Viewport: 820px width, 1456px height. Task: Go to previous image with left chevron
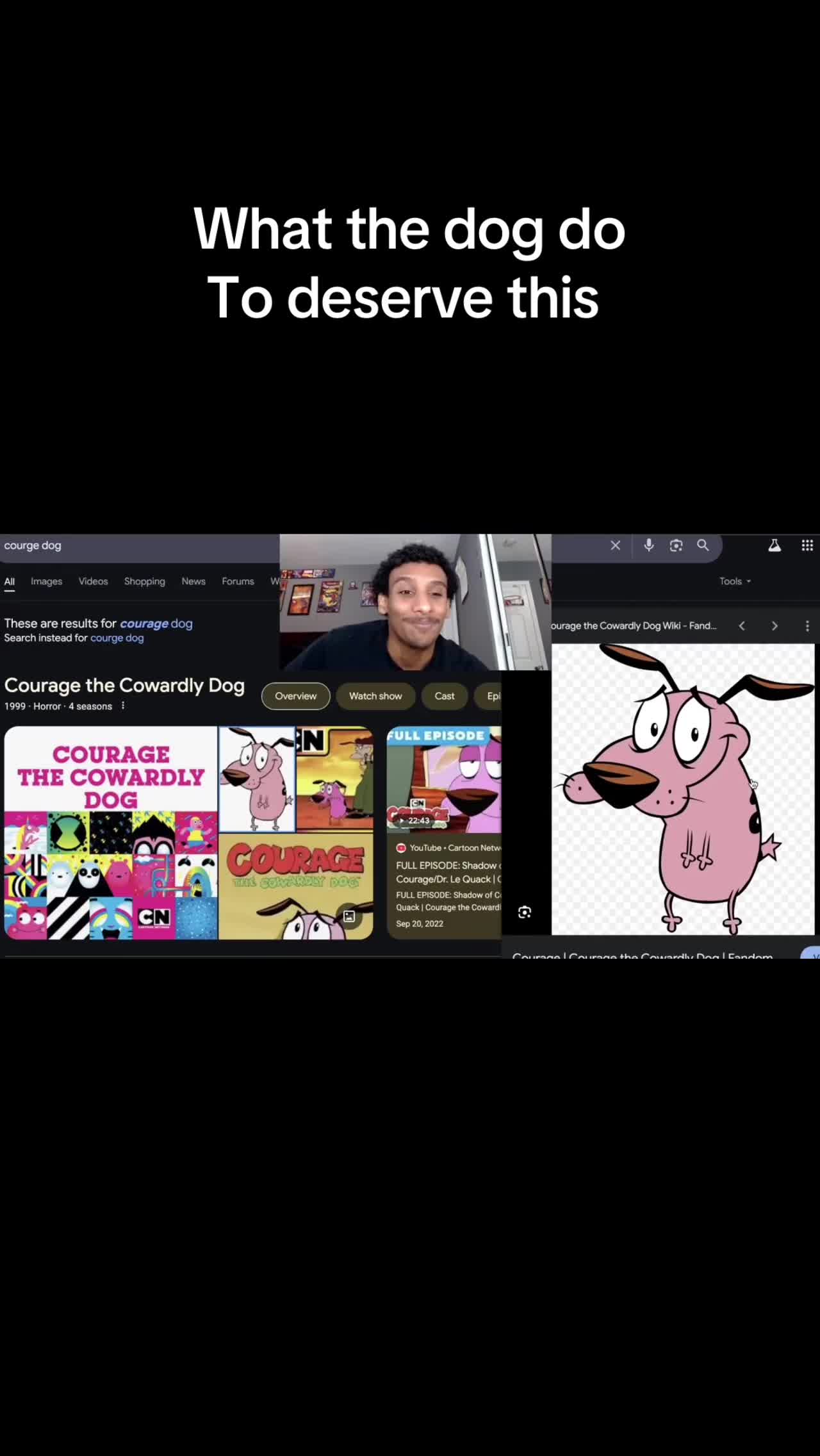[x=742, y=625]
